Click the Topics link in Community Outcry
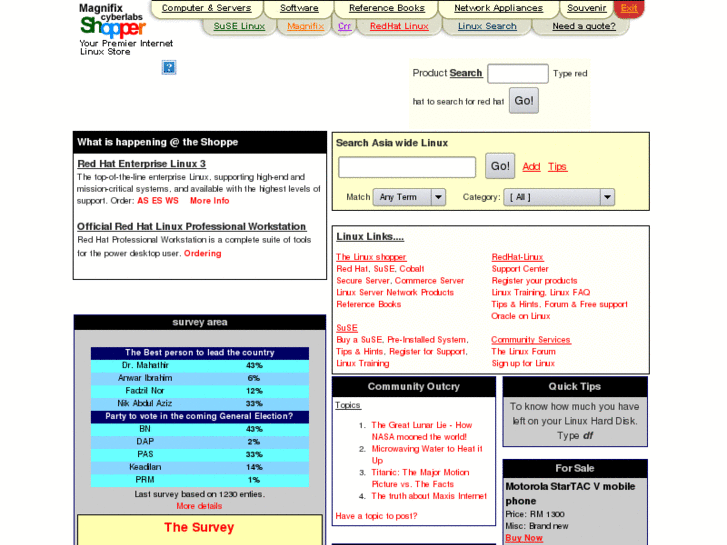Image resolution: width=727 pixels, height=545 pixels. coord(348,405)
